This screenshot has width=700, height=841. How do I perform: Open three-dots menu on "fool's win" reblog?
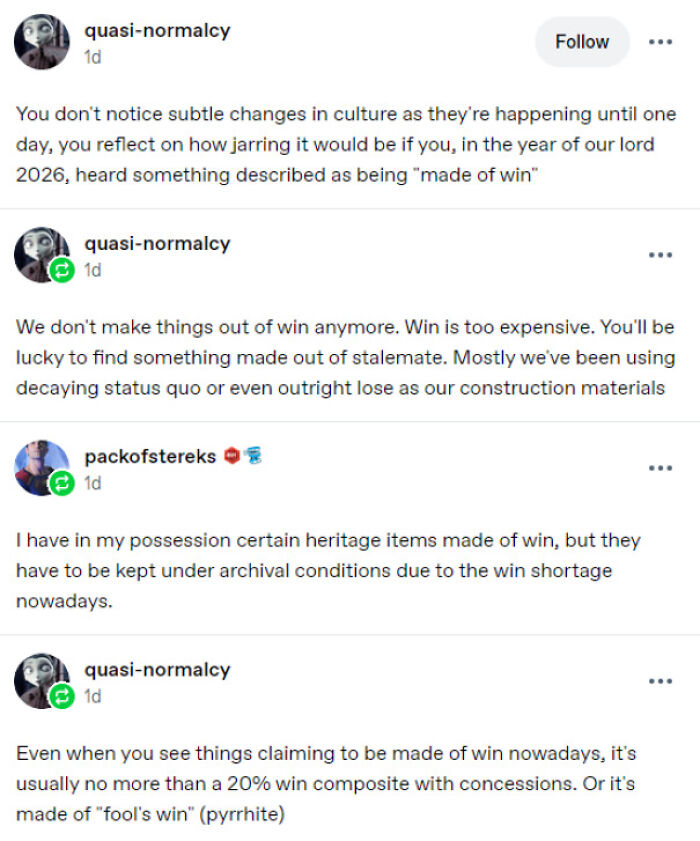coord(660,681)
